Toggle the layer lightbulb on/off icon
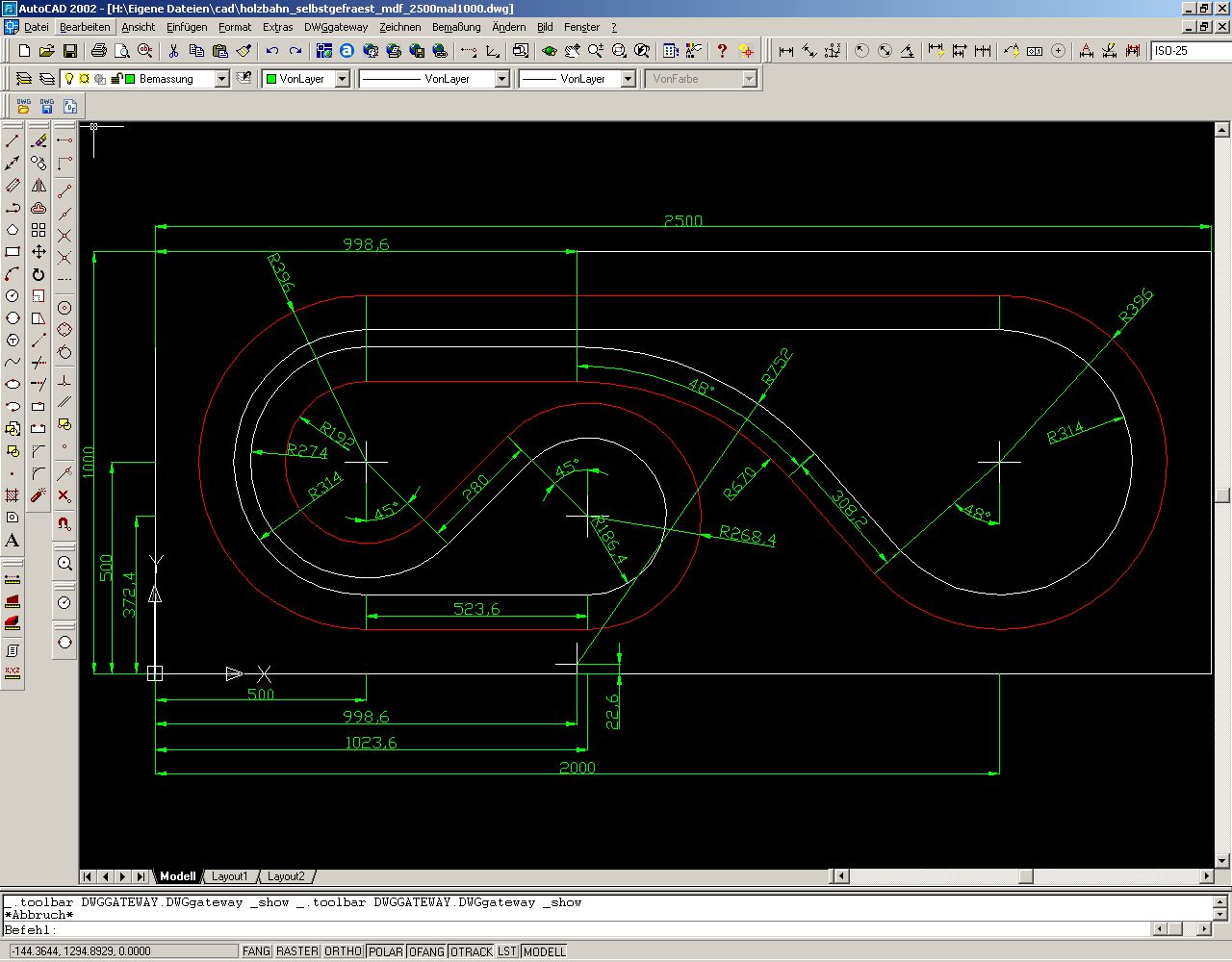 69,79
